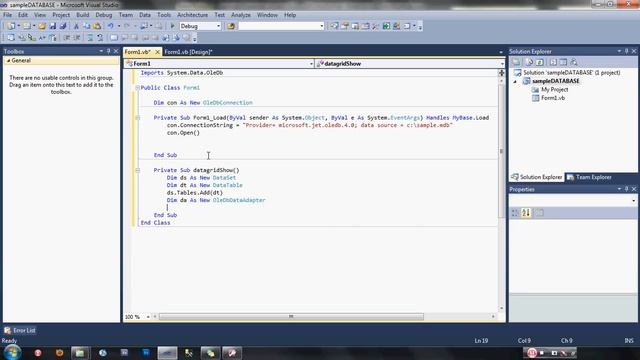Collapse the Public Class Form1 region
The image size is (640, 360).
138,88
